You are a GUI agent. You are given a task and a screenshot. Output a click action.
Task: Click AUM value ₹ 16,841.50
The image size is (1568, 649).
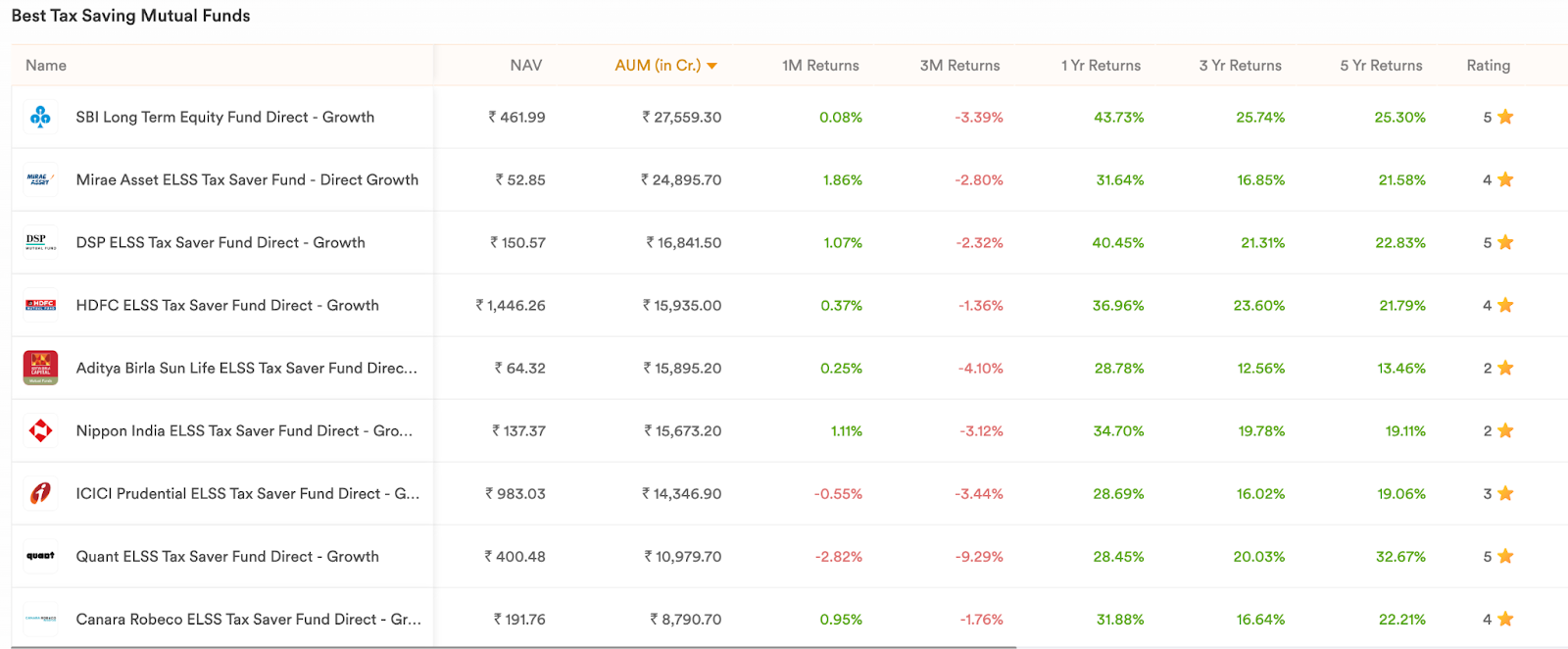(x=684, y=242)
